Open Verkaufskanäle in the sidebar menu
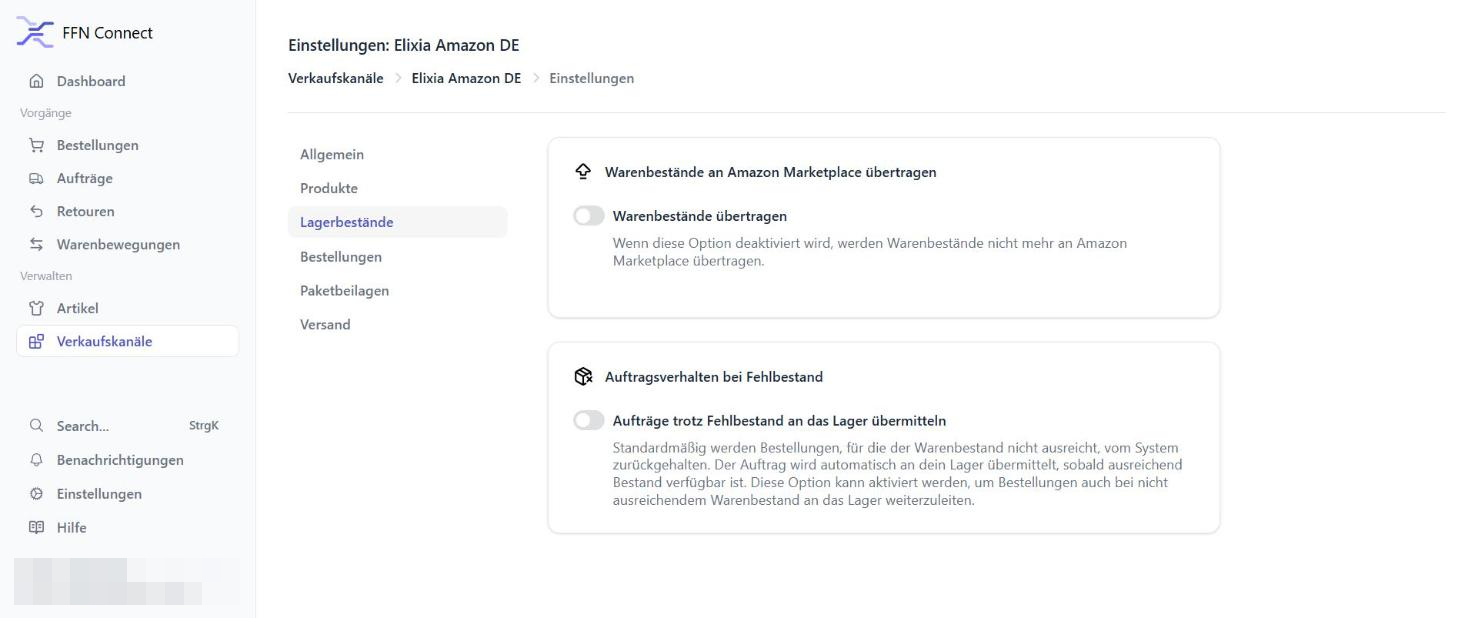 [x=127, y=341]
